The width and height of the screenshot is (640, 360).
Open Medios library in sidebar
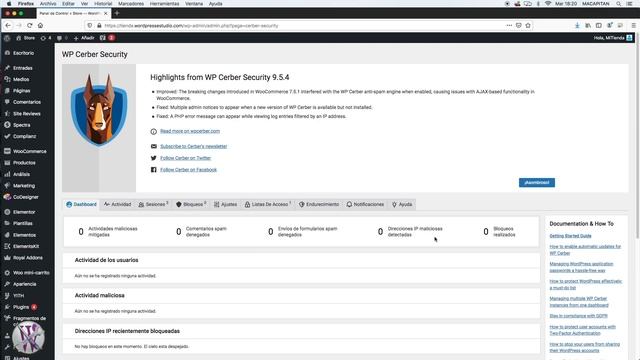(x=21, y=79)
